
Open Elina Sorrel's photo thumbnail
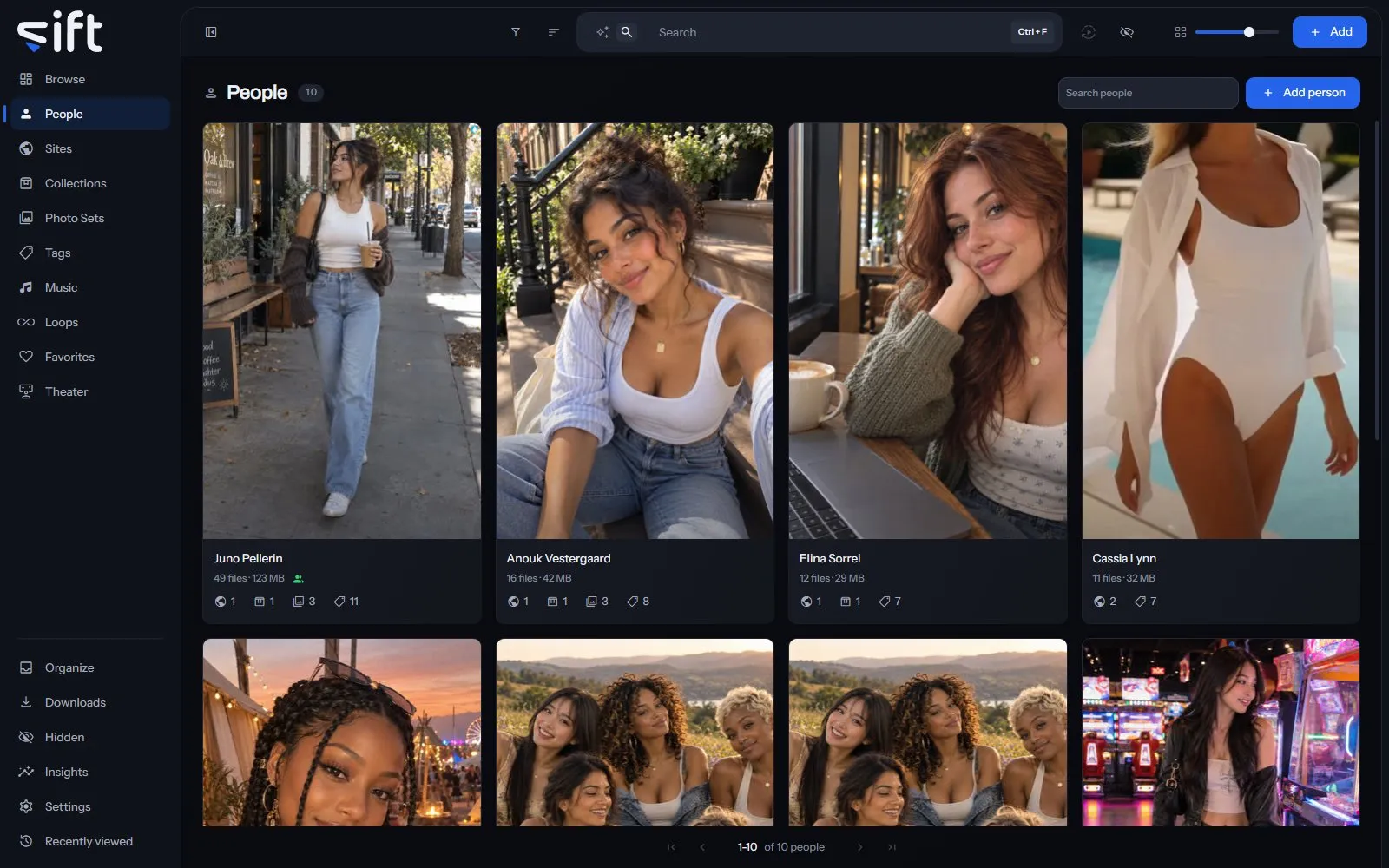tap(928, 331)
